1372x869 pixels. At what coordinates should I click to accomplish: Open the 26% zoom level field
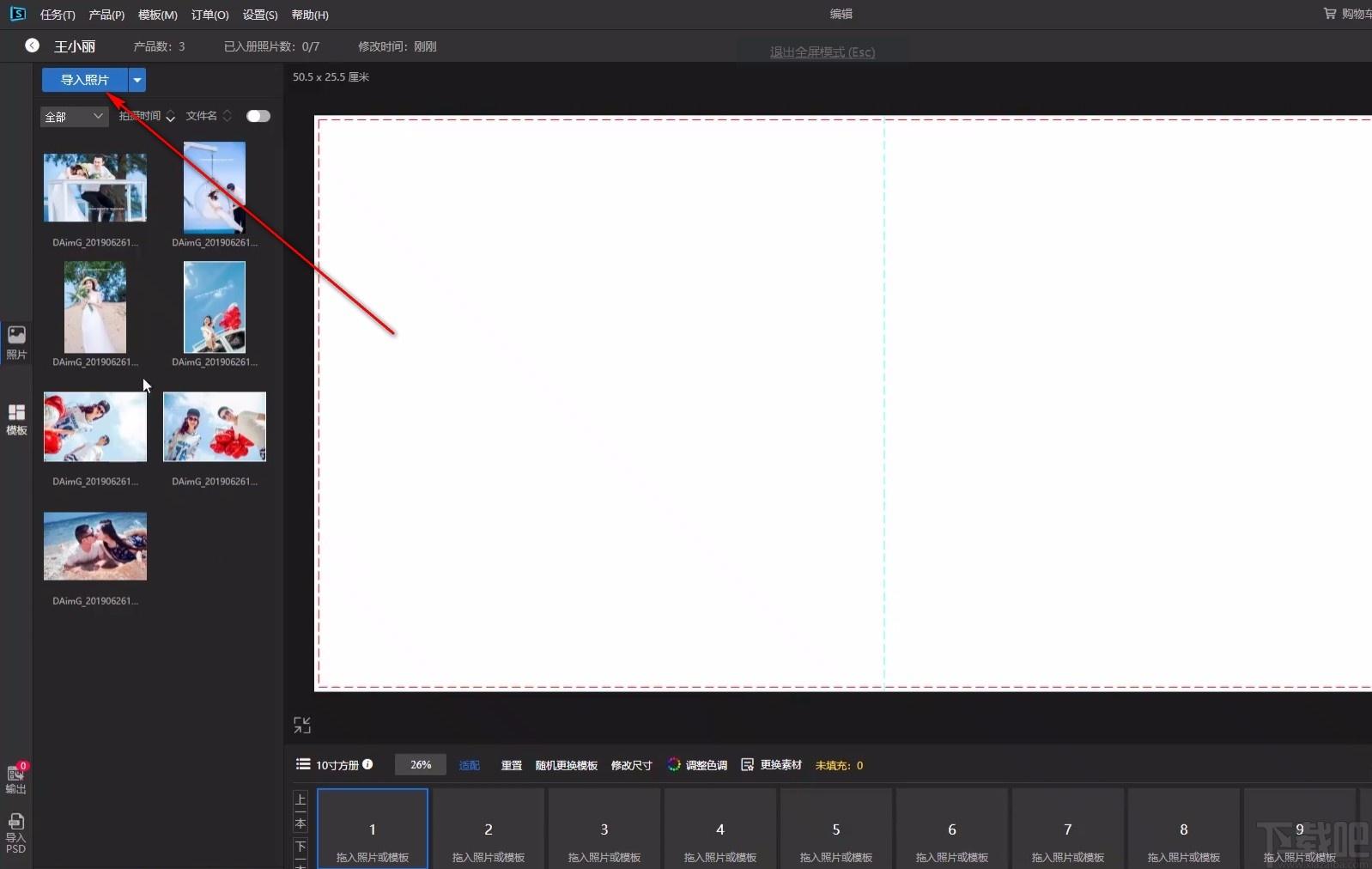click(421, 764)
